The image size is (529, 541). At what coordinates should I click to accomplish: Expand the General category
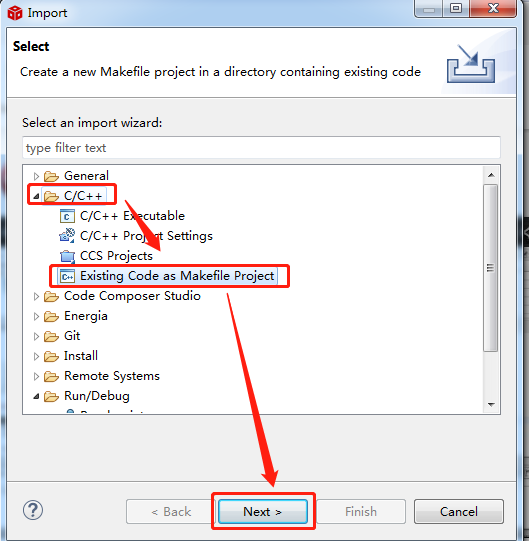tap(36, 176)
